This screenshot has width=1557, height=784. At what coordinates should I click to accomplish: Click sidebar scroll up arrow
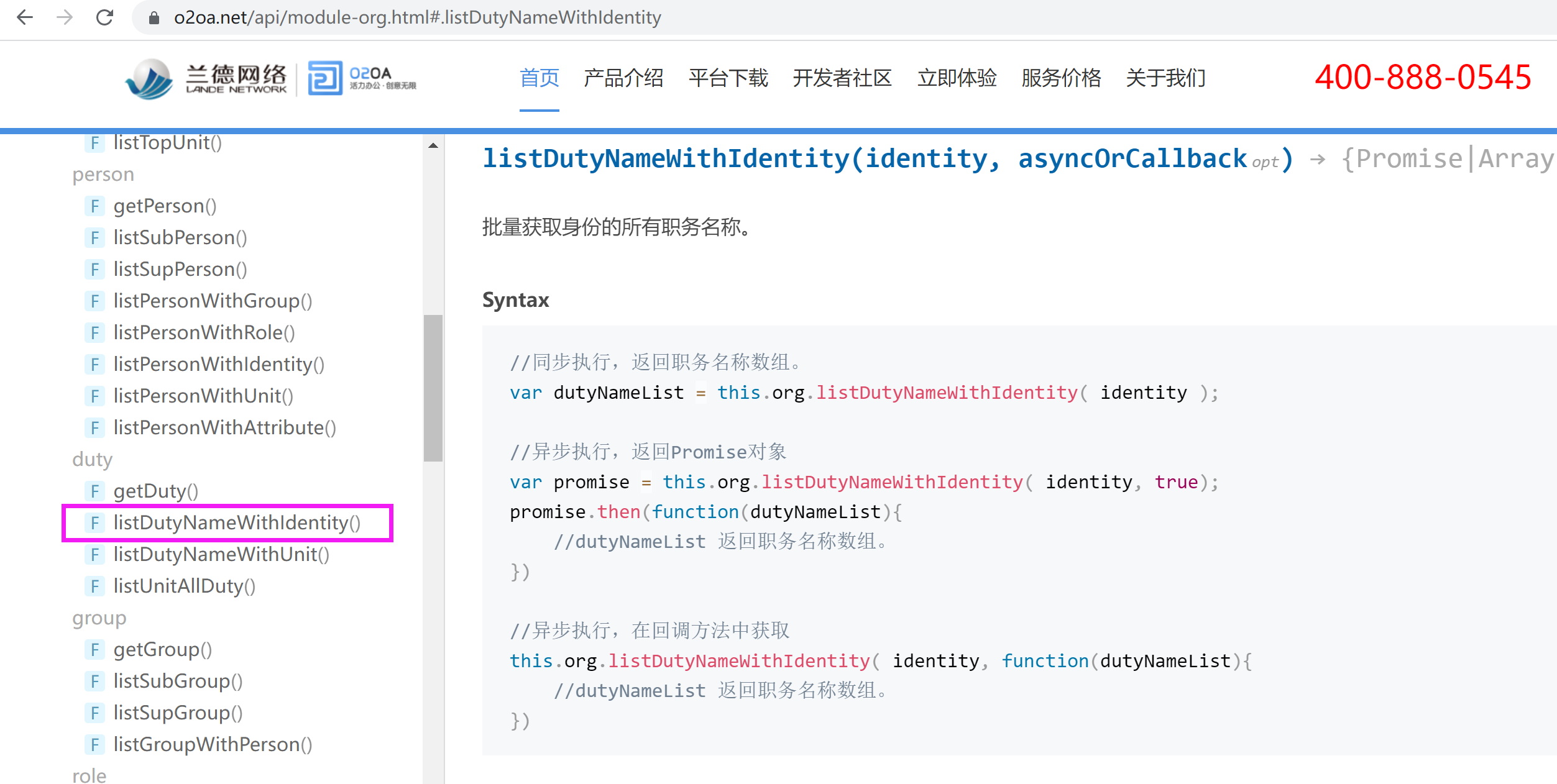(x=433, y=145)
